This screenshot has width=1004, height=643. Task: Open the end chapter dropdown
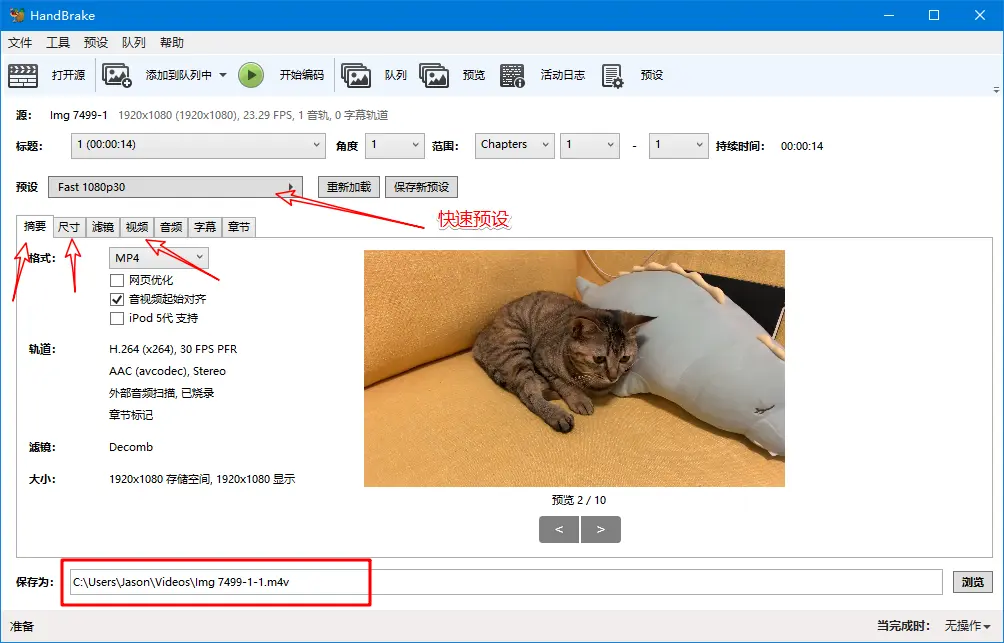coord(679,145)
